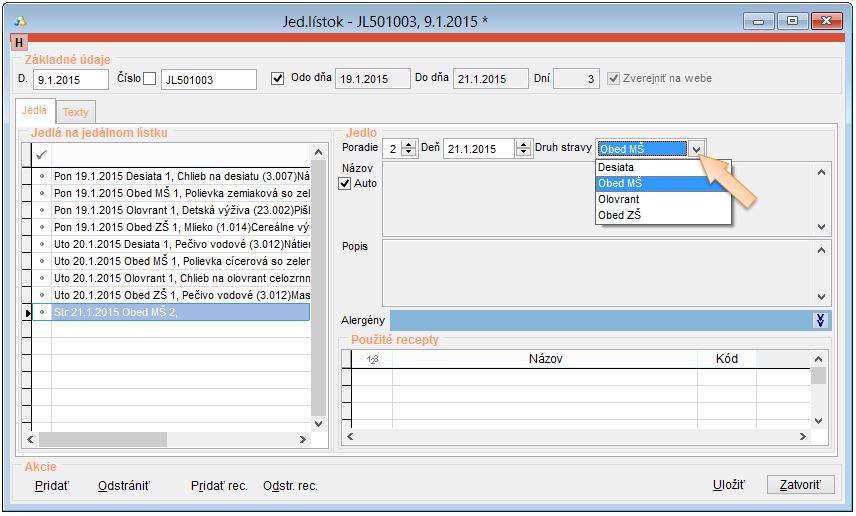Viewport: 856px width, 516px height.
Task: Open the Jedlá tab
Action: pos(34,112)
